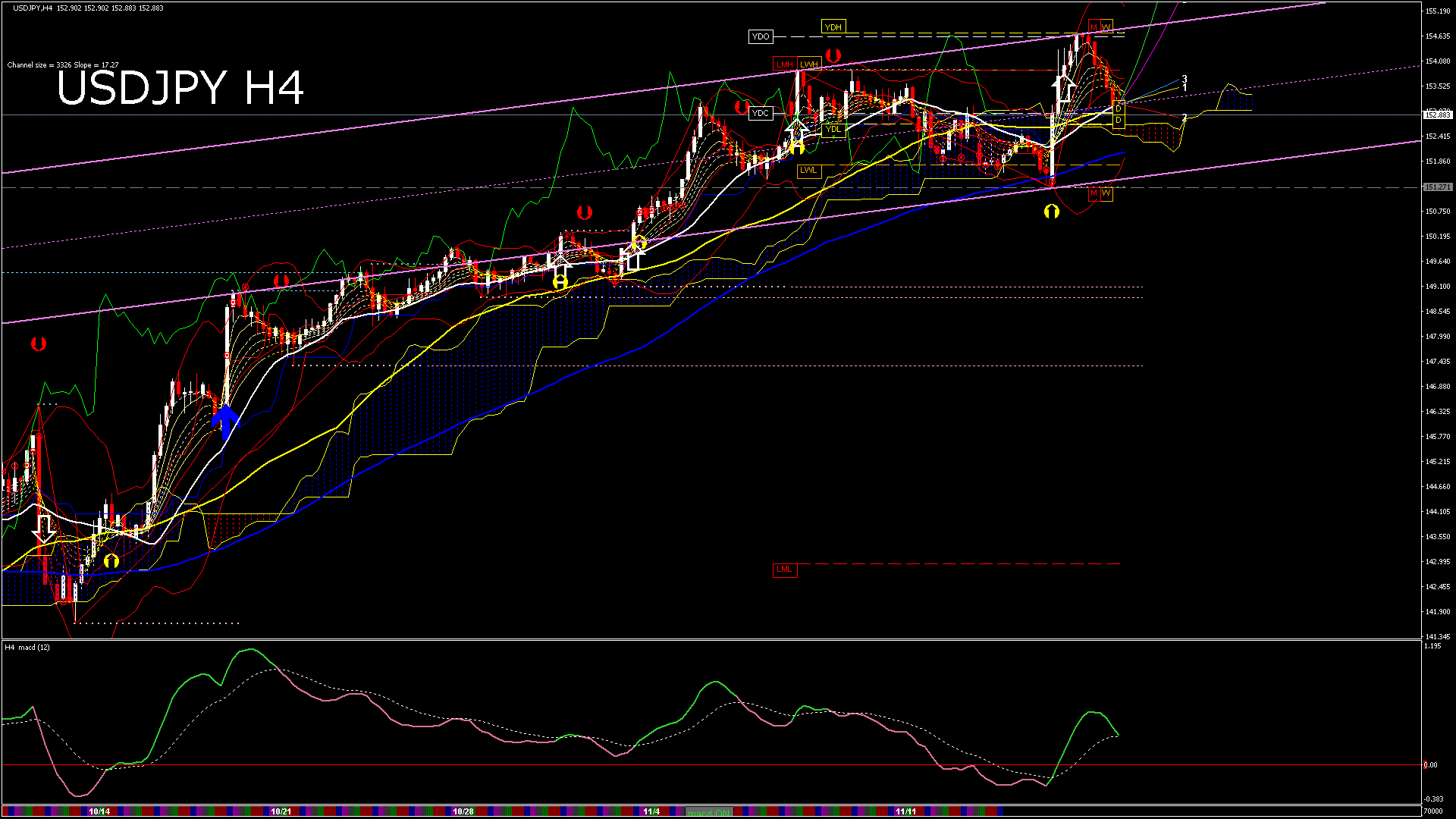
Task: Click the USDJPY H4 title text
Action: coord(180,88)
